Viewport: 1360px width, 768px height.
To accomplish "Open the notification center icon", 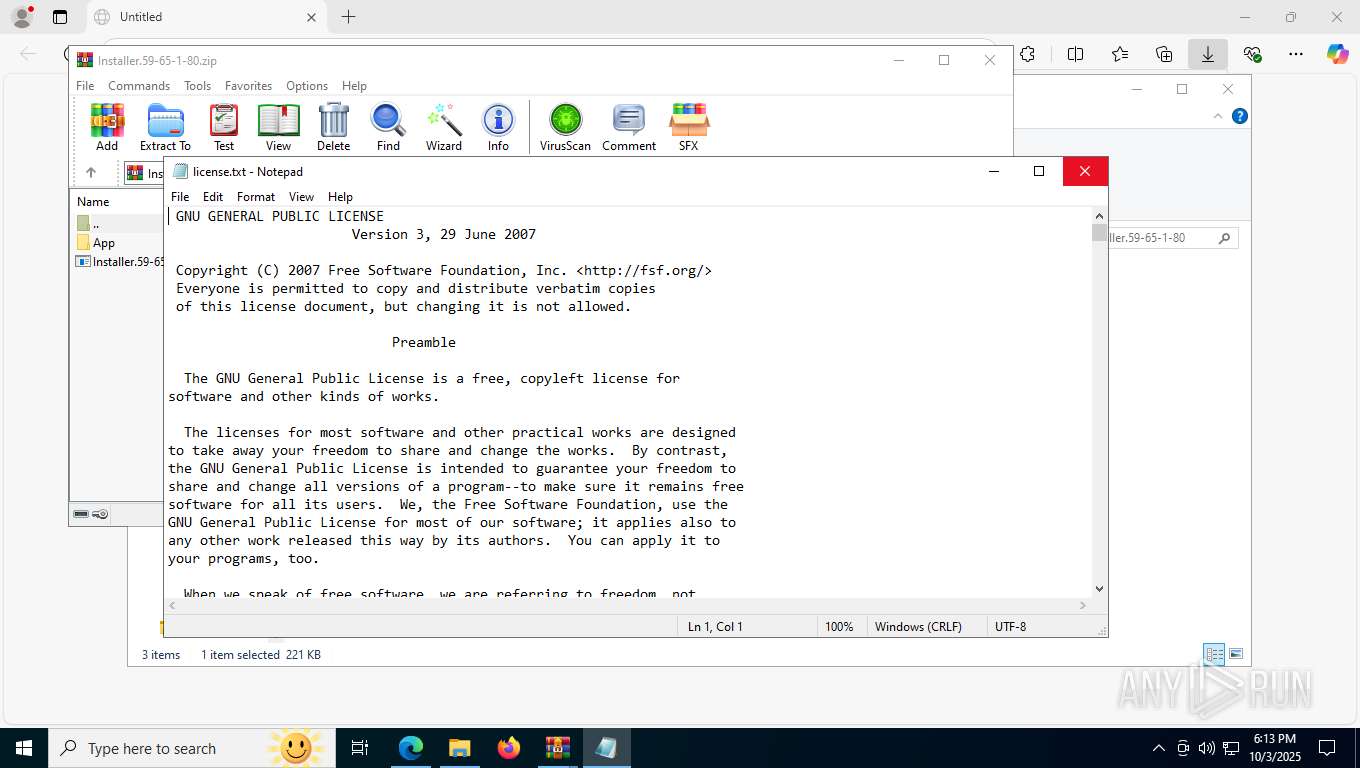I will point(1327,748).
